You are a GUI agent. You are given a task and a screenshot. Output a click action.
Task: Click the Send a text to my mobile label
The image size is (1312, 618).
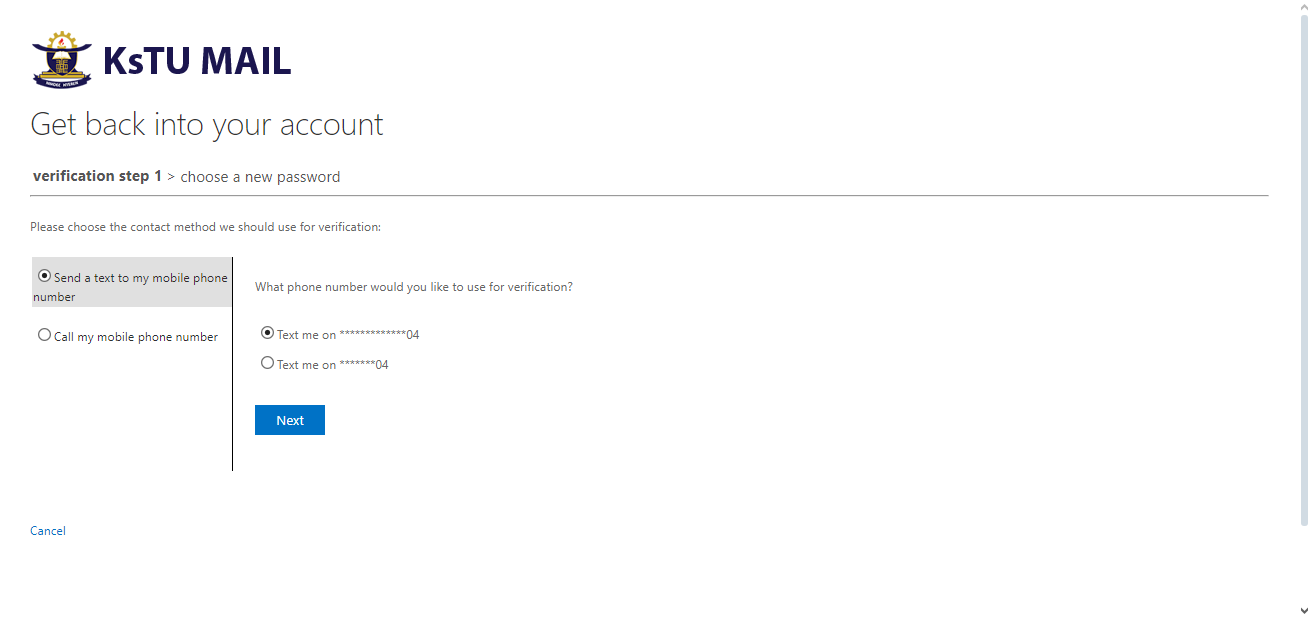click(x=140, y=278)
